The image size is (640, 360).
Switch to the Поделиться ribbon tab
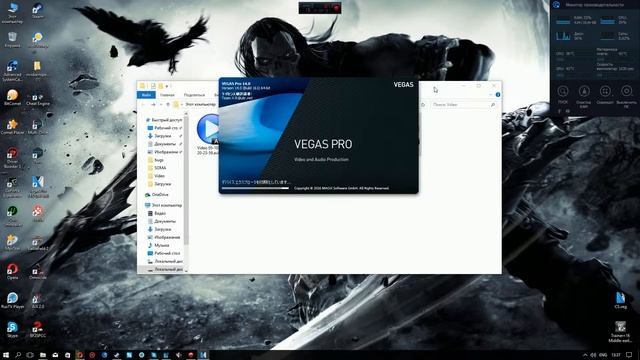pyautogui.click(x=194, y=95)
